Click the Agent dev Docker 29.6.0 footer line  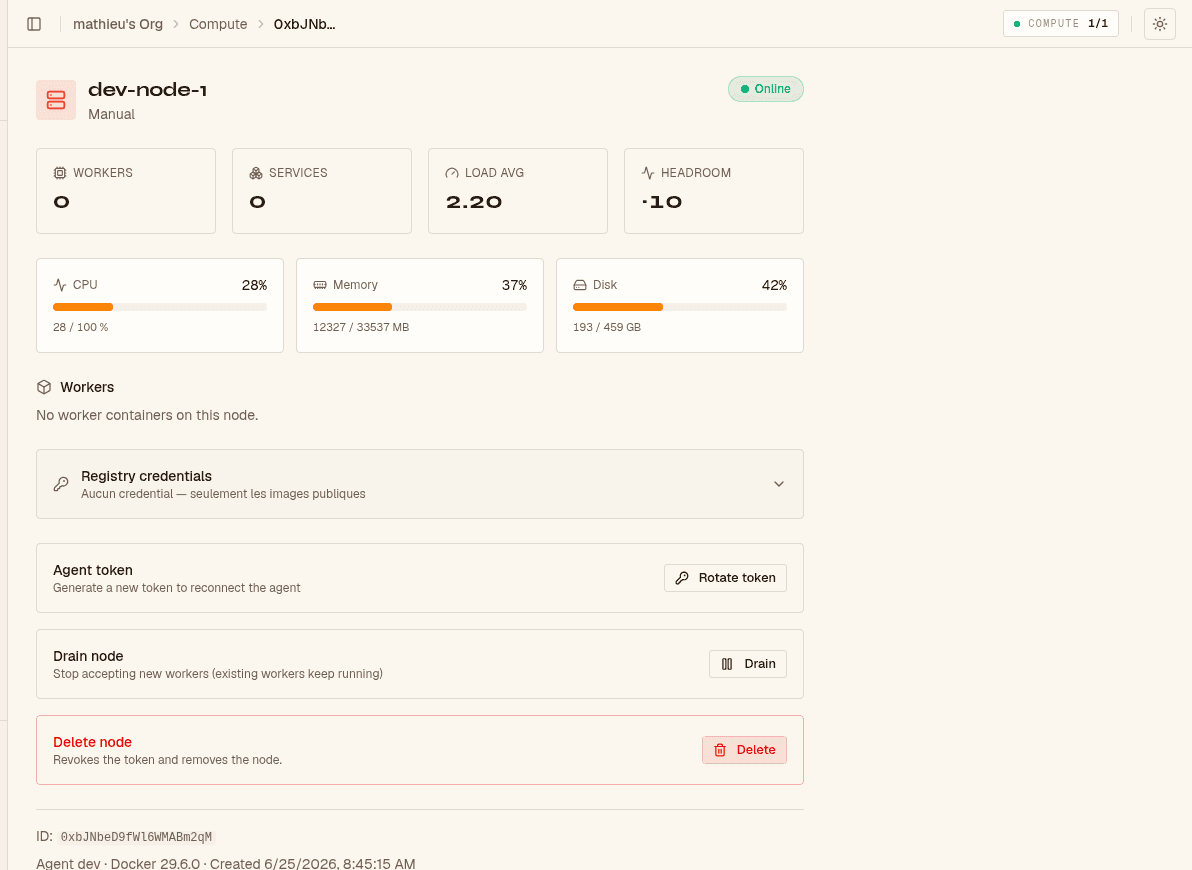click(x=226, y=863)
